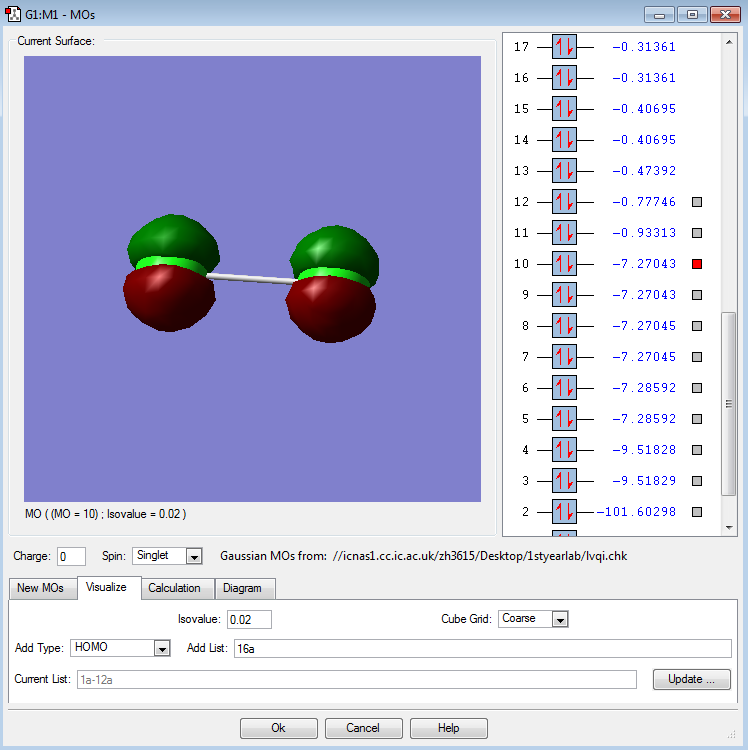This screenshot has height=750, width=748.
Task: Click the scroll down arrow in orbital list
Action: coord(729,528)
